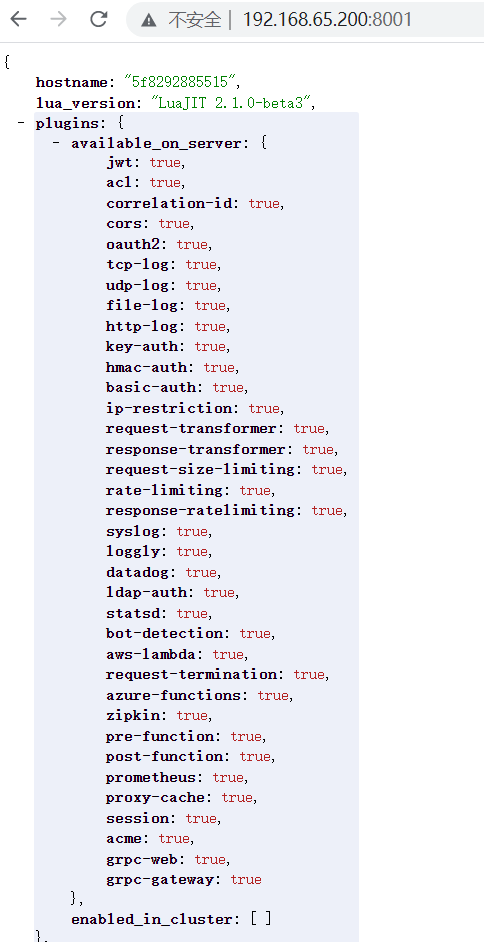Click the browser back arrow

(19, 19)
